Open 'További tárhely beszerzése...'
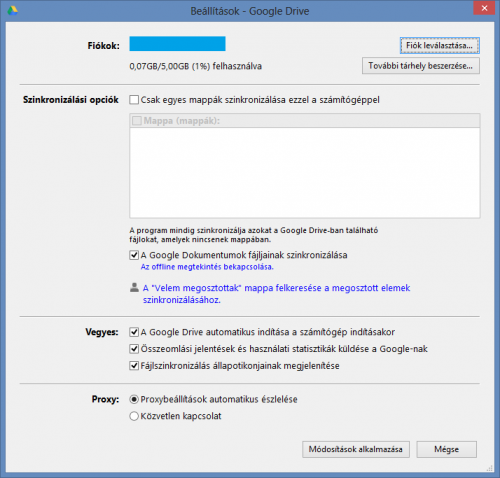 tap(421, 66)
